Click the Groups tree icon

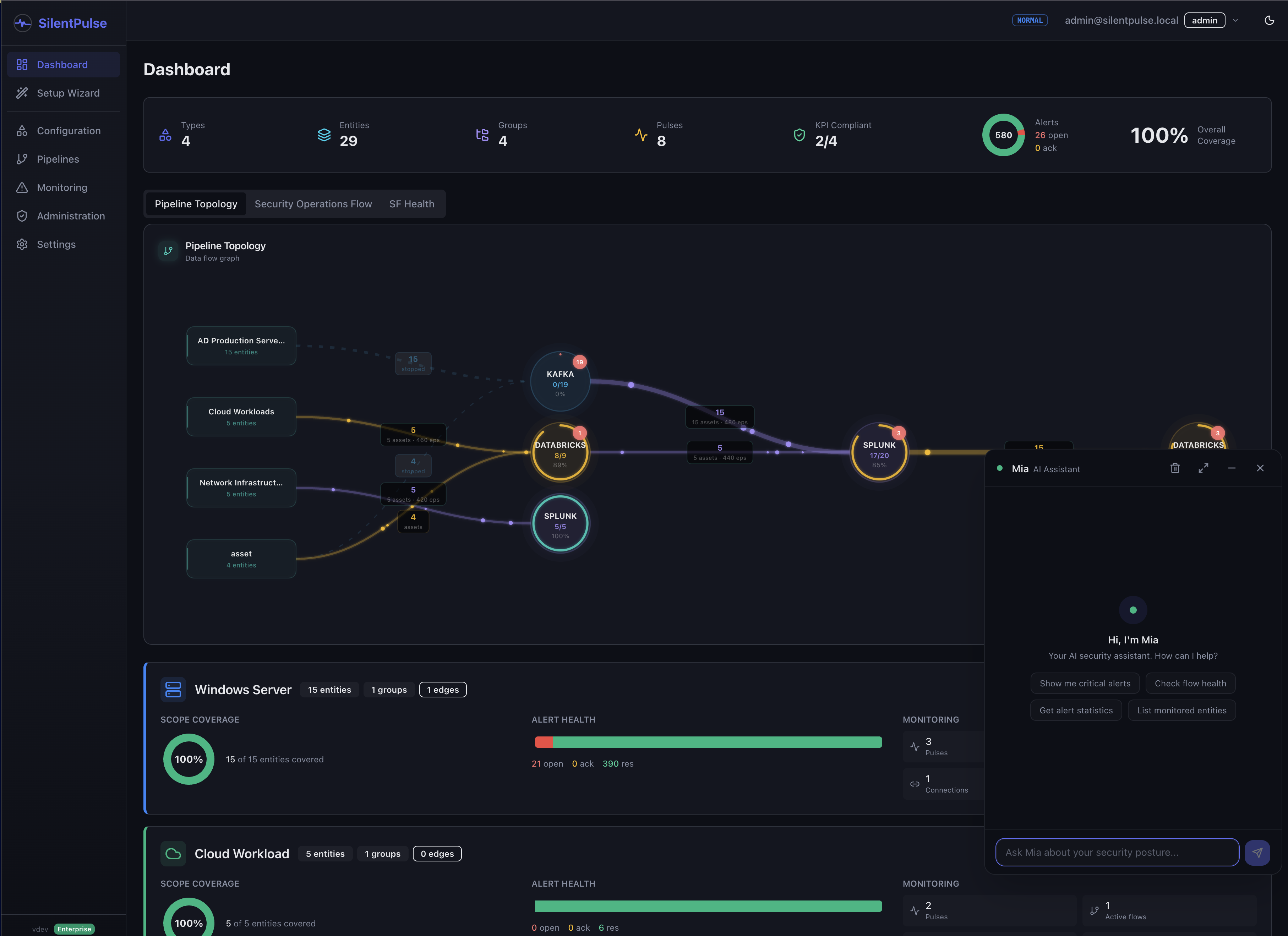tap(482, 135)
